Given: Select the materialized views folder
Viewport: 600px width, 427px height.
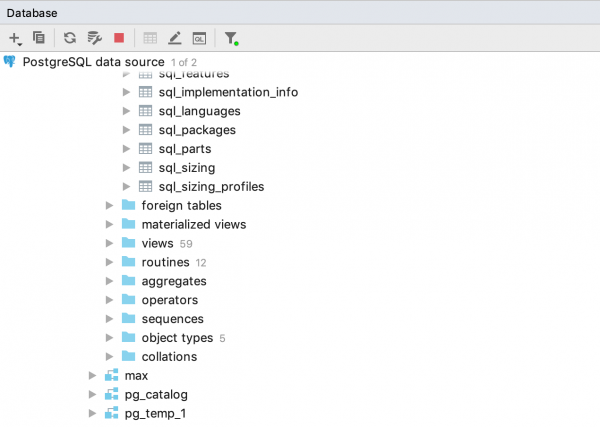Looking at the screenshot, I should click(193, 224).
